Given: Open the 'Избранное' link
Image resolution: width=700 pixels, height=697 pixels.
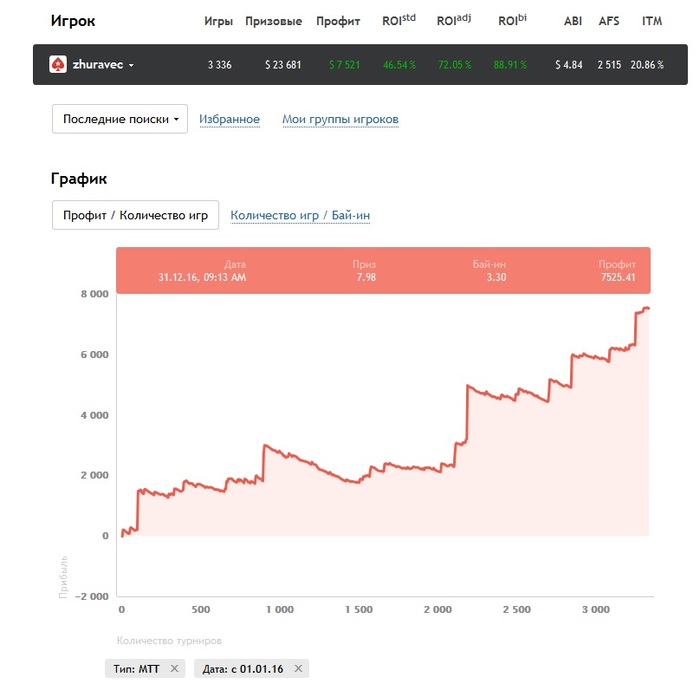Looking at the screenshot, I should click(x=229, y=120).
